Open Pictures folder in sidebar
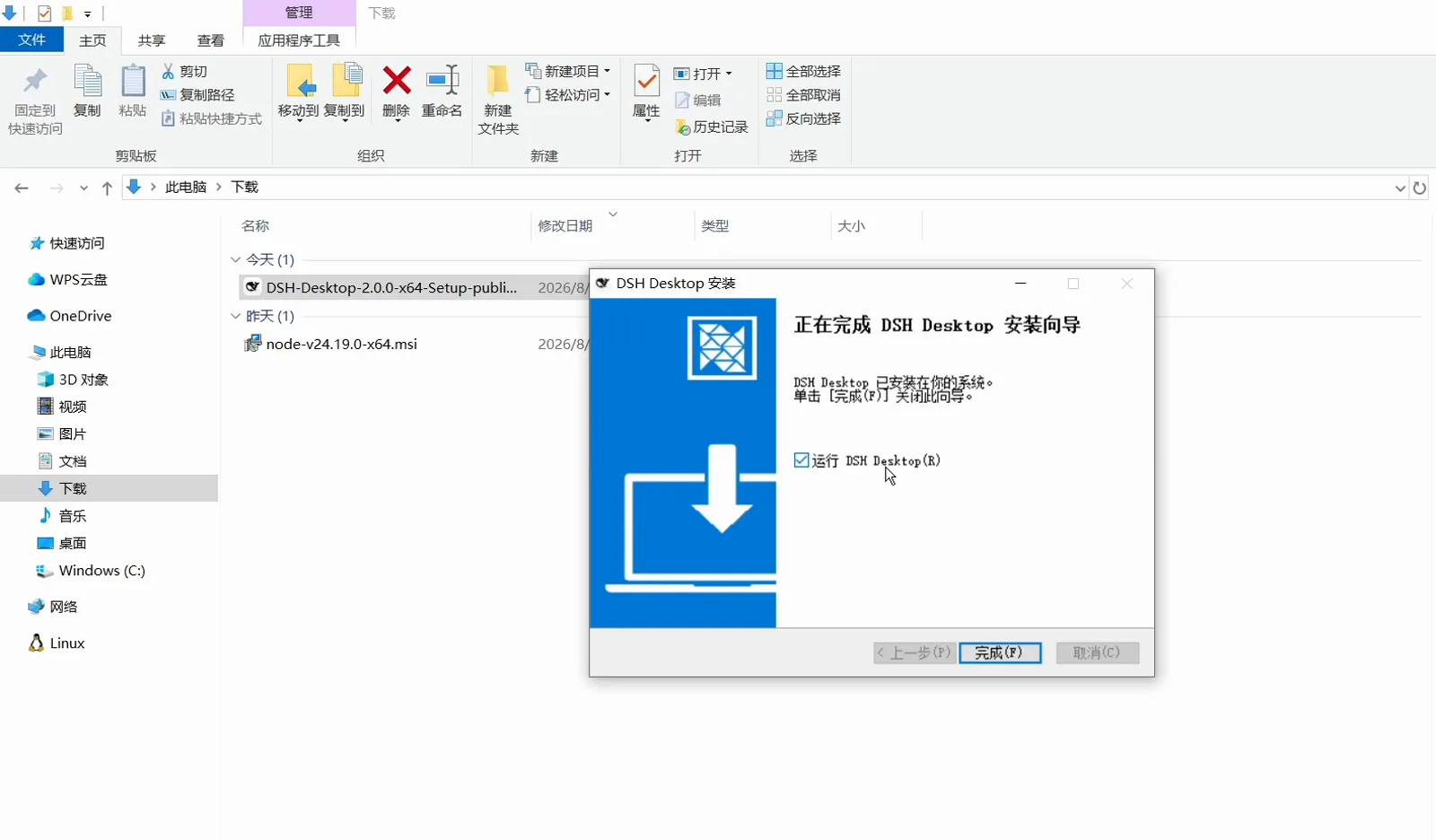 click(x=62, y=433)
